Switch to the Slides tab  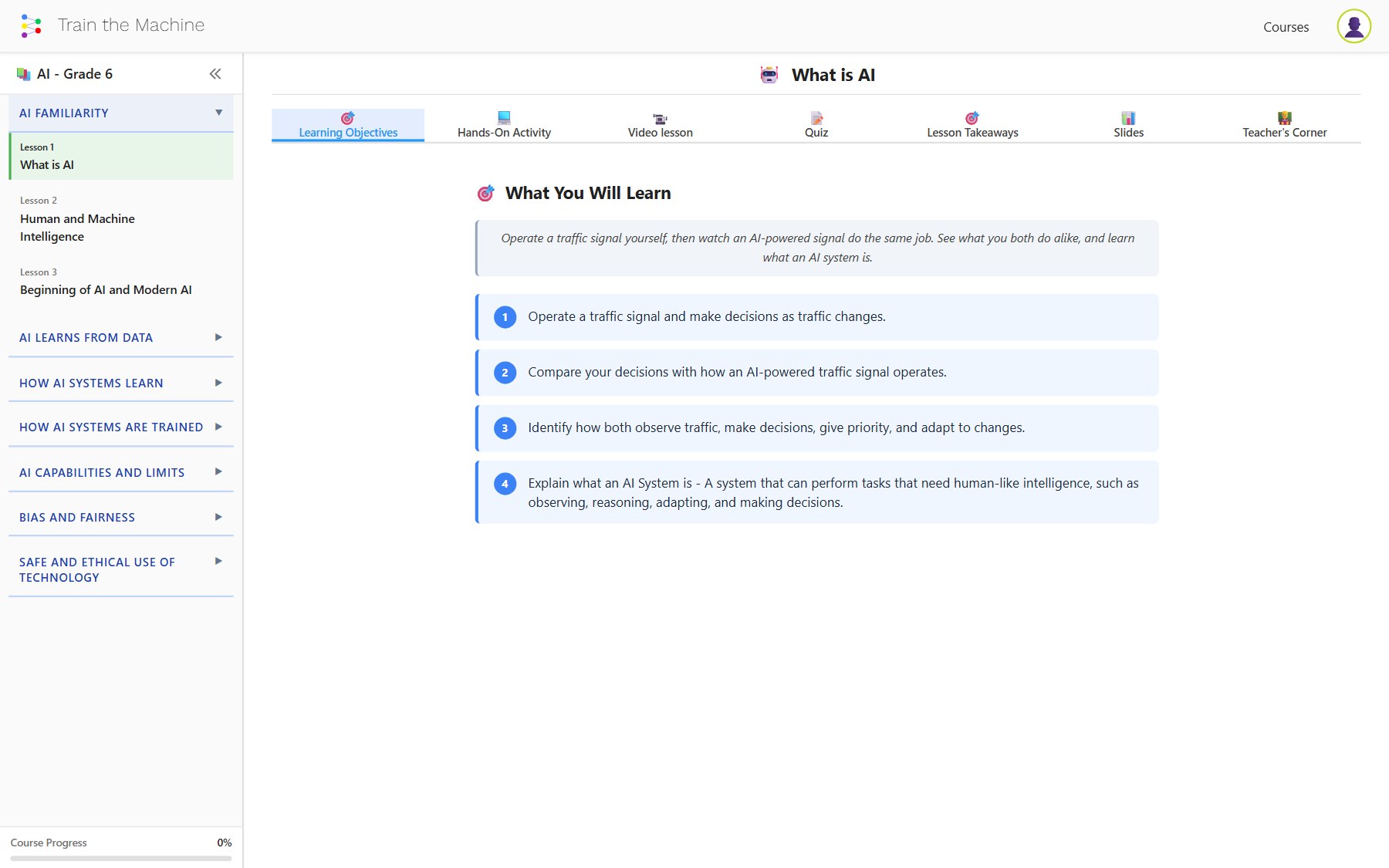pyautogui.click(x=1128, y=125)
